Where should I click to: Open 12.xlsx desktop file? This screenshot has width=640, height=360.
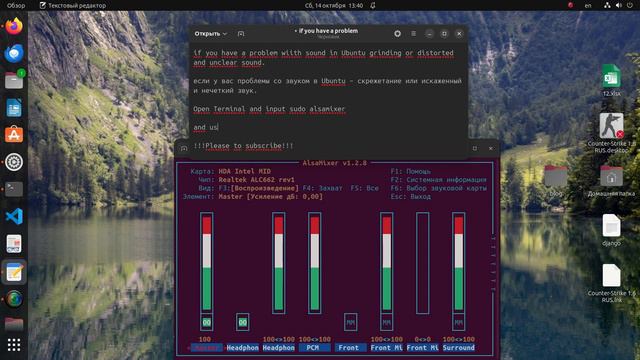[611, 80]
